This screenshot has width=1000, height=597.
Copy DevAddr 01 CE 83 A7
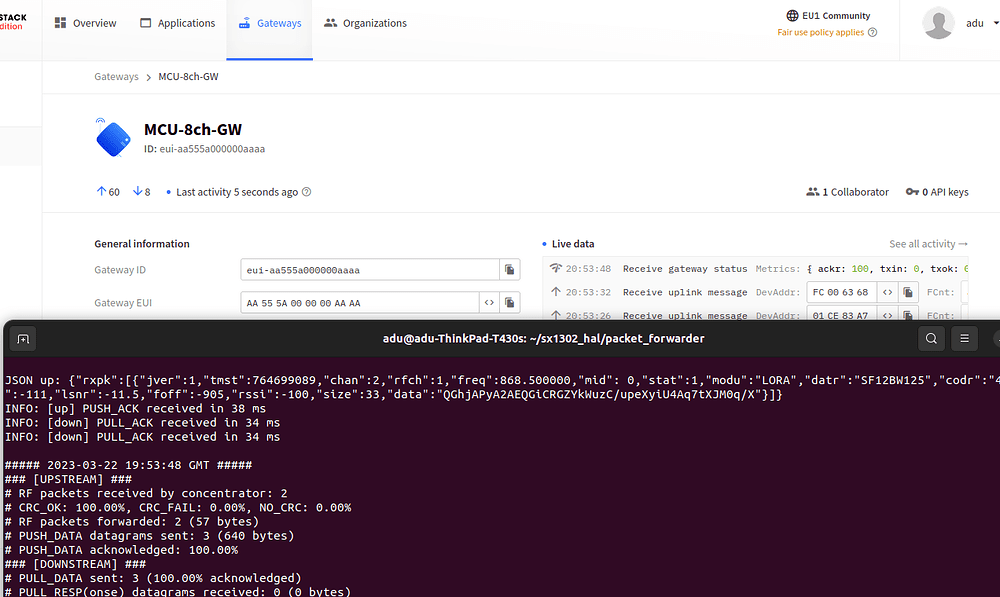pos(908,315)
